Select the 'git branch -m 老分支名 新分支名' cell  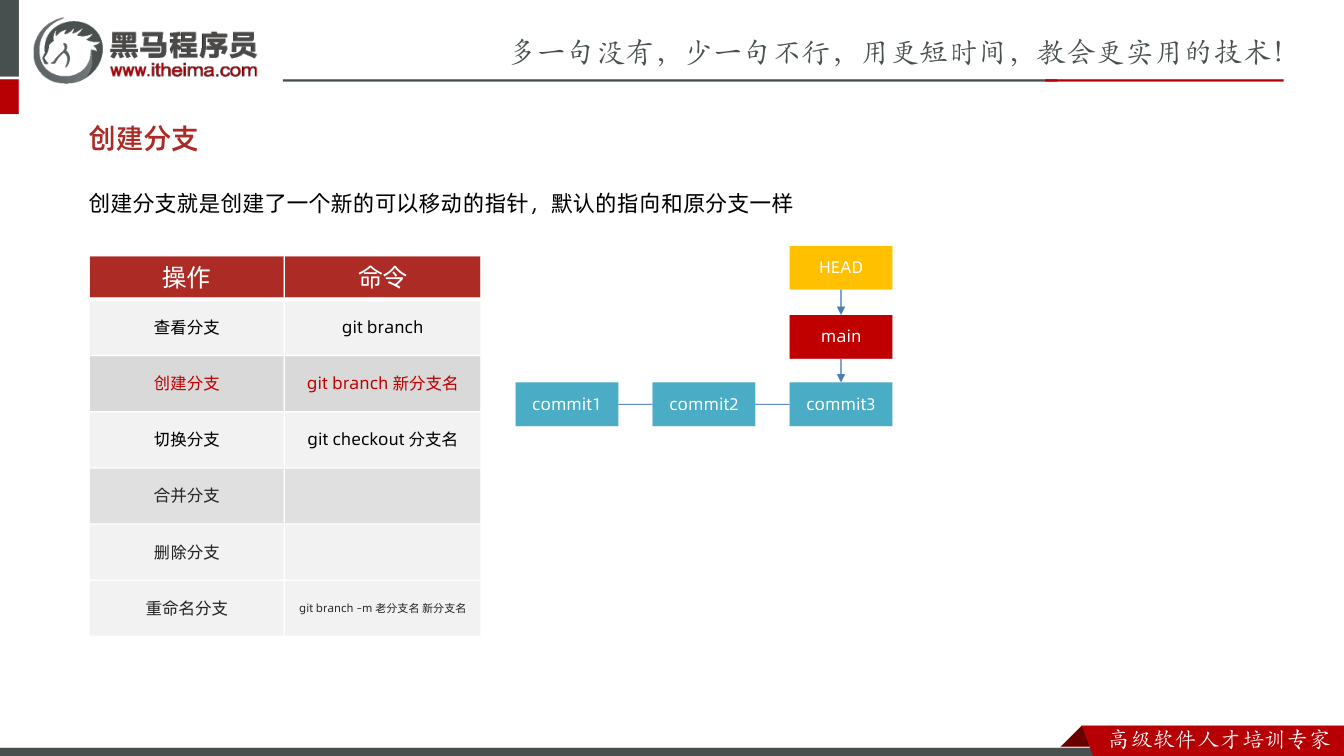pos(382,608)
